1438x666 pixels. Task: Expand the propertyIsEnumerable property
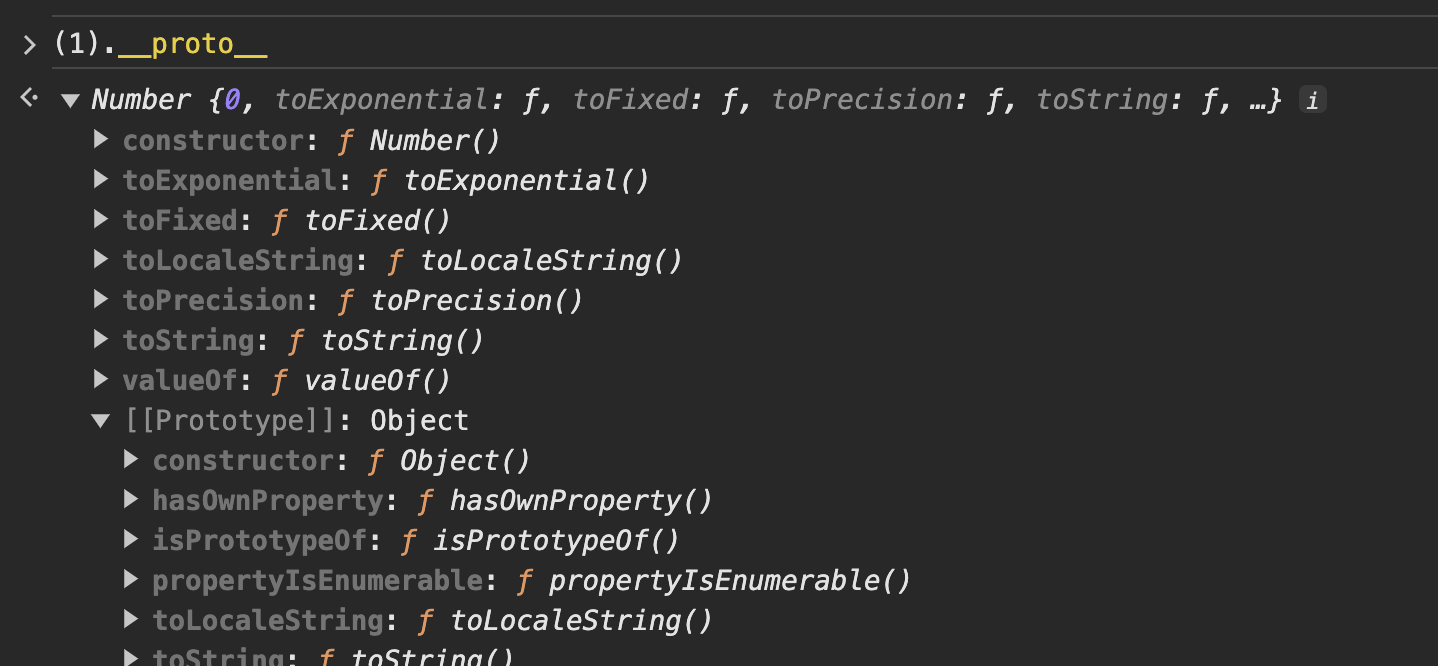(131, 580)
